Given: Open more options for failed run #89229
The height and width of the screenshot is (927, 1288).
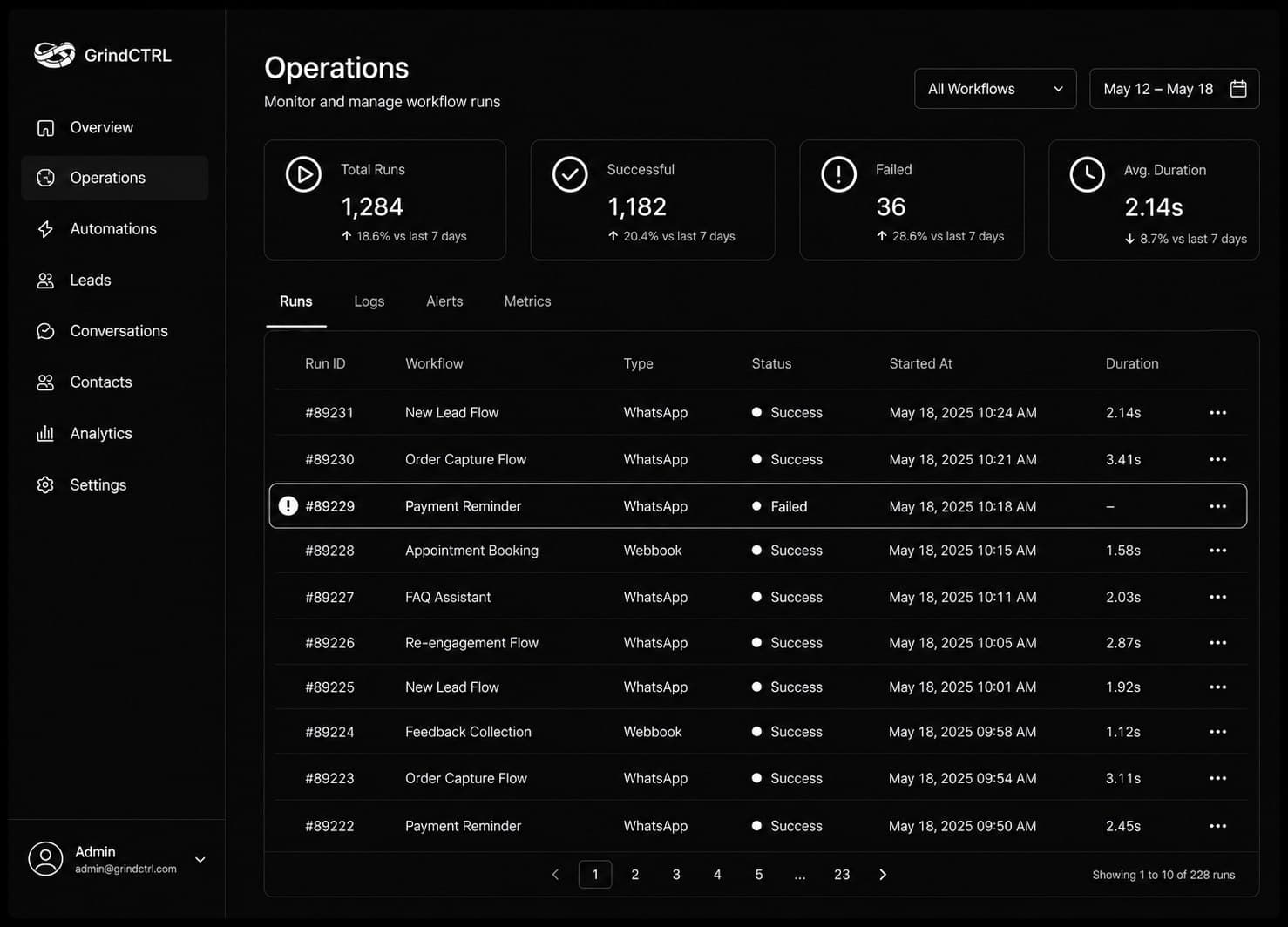Looking at the screenshot, I should (x=1218, y=506).
